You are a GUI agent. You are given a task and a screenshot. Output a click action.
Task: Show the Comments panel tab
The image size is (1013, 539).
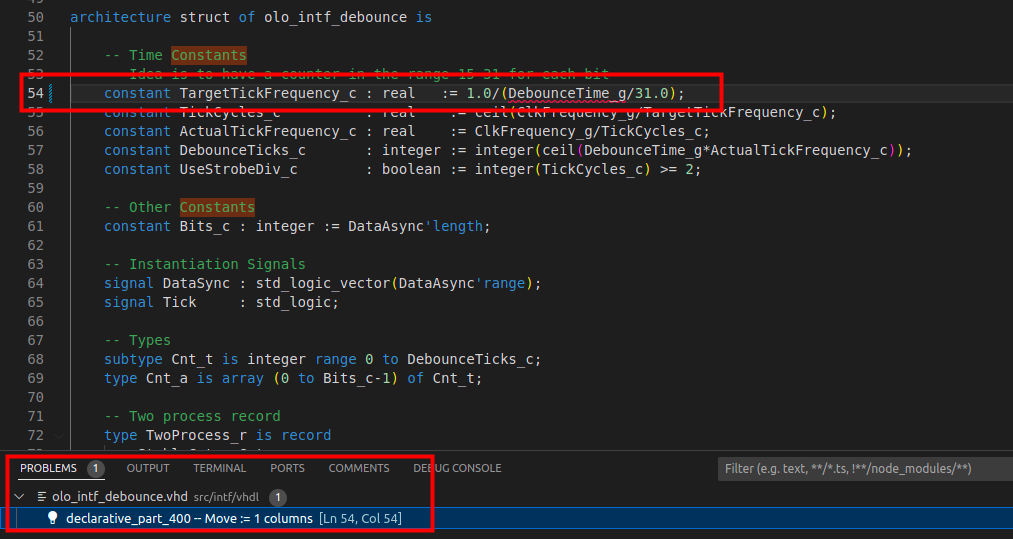(x=359, y=468)
